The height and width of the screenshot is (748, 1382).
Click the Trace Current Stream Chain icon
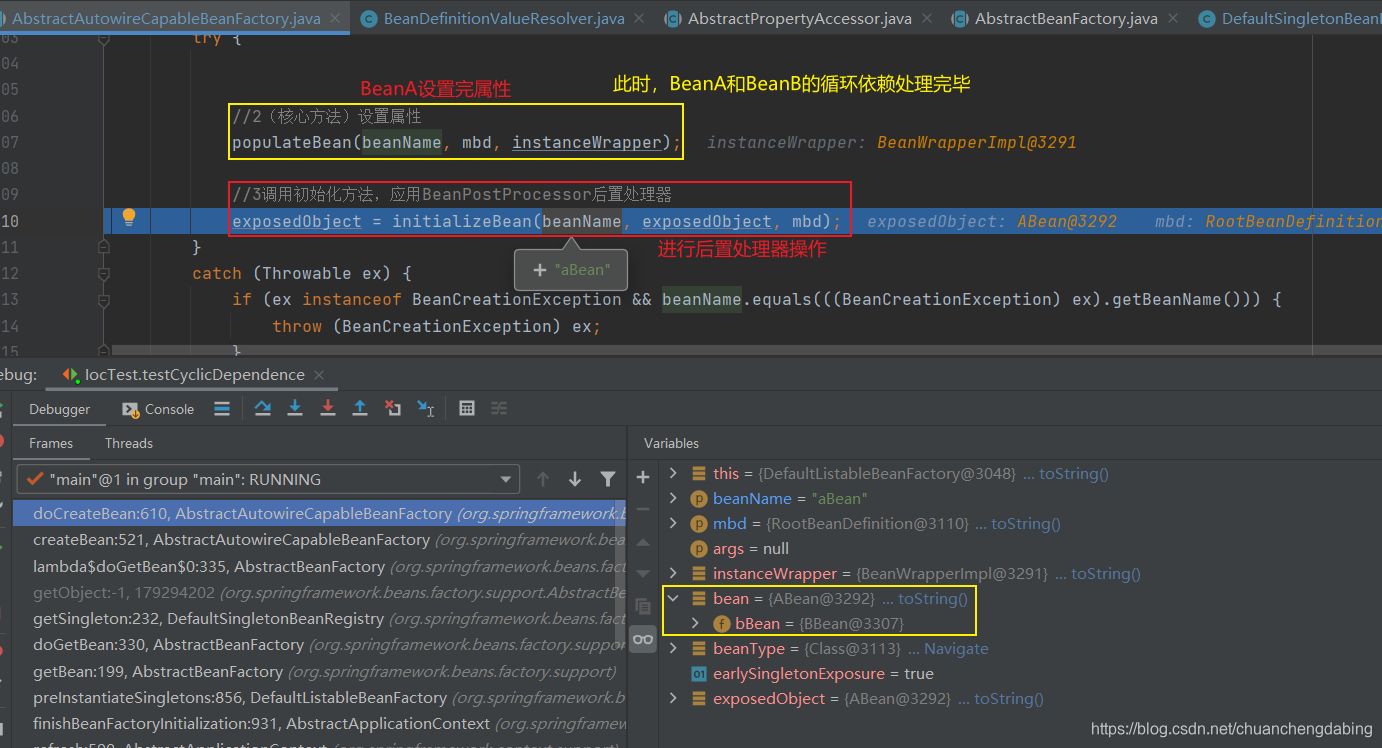(499, 408)
